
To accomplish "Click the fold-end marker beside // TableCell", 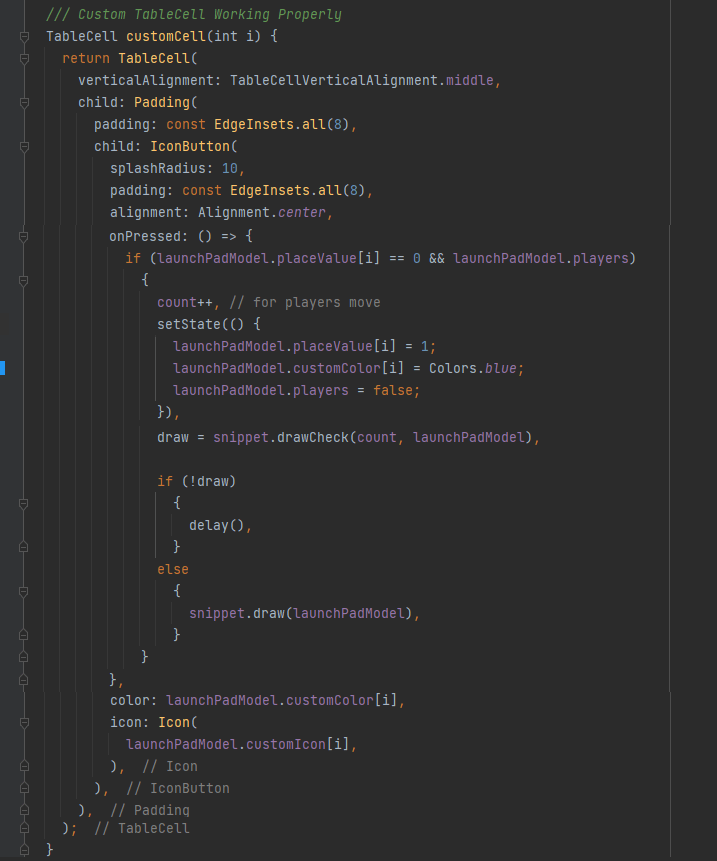I will [25, 828].
